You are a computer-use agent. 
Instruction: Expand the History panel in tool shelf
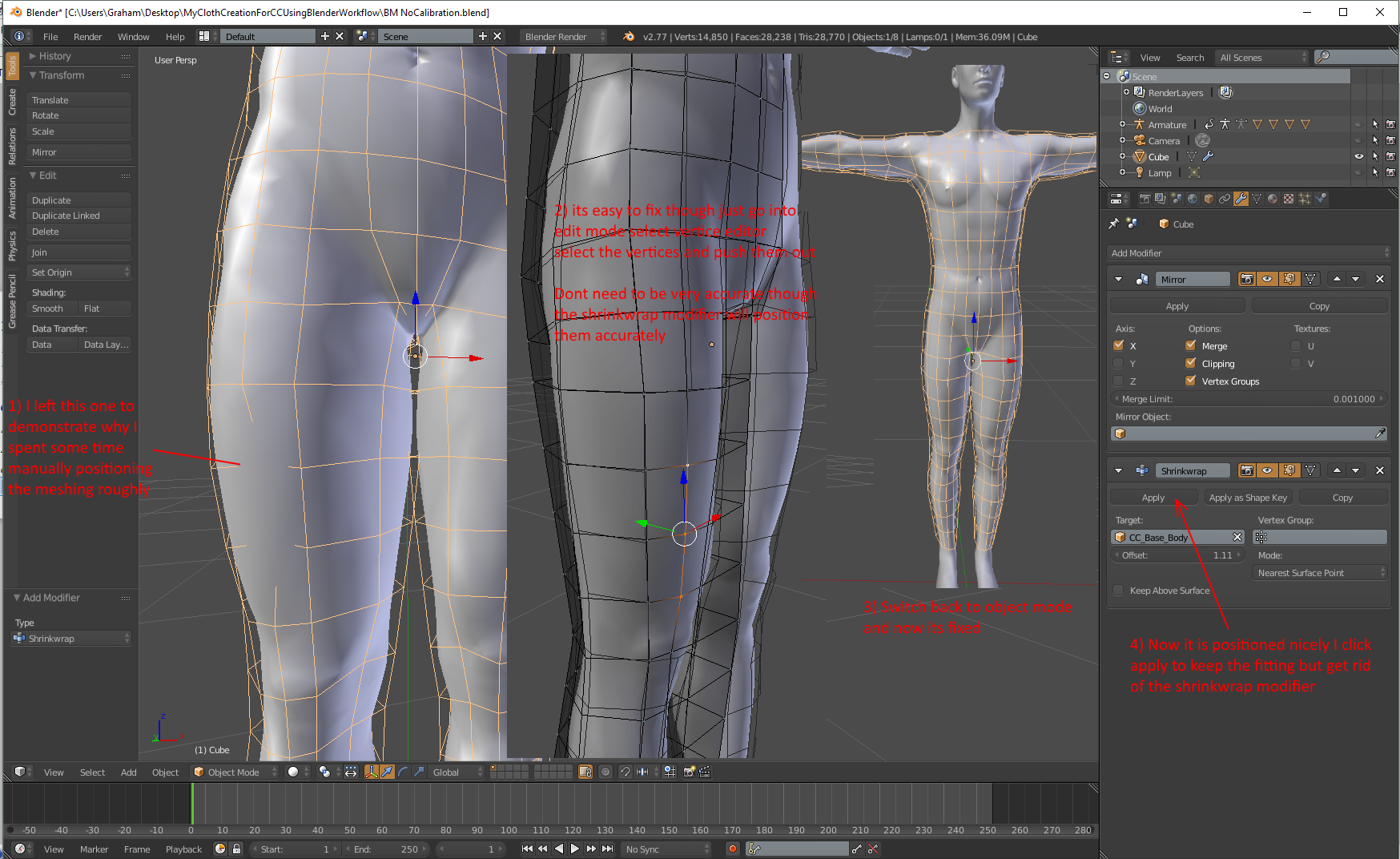pos(54,56)
